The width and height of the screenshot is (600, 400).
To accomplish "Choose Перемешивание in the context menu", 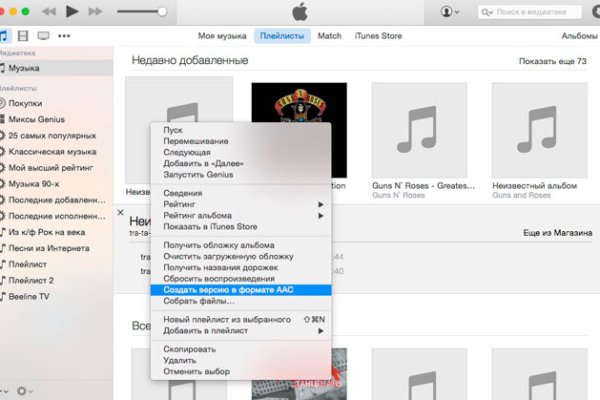I will coord(241,141).
